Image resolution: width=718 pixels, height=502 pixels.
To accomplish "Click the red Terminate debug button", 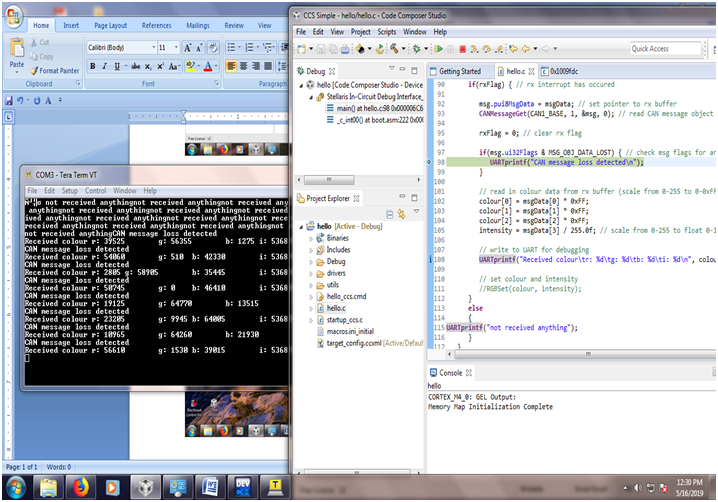I will [462, 49].
